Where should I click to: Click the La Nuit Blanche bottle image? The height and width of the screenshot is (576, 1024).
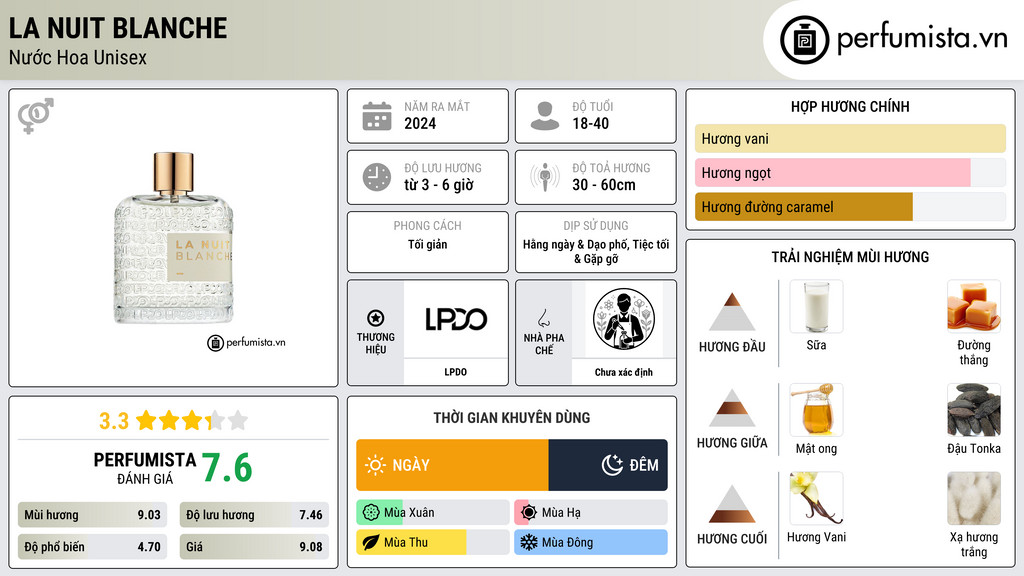174,238
